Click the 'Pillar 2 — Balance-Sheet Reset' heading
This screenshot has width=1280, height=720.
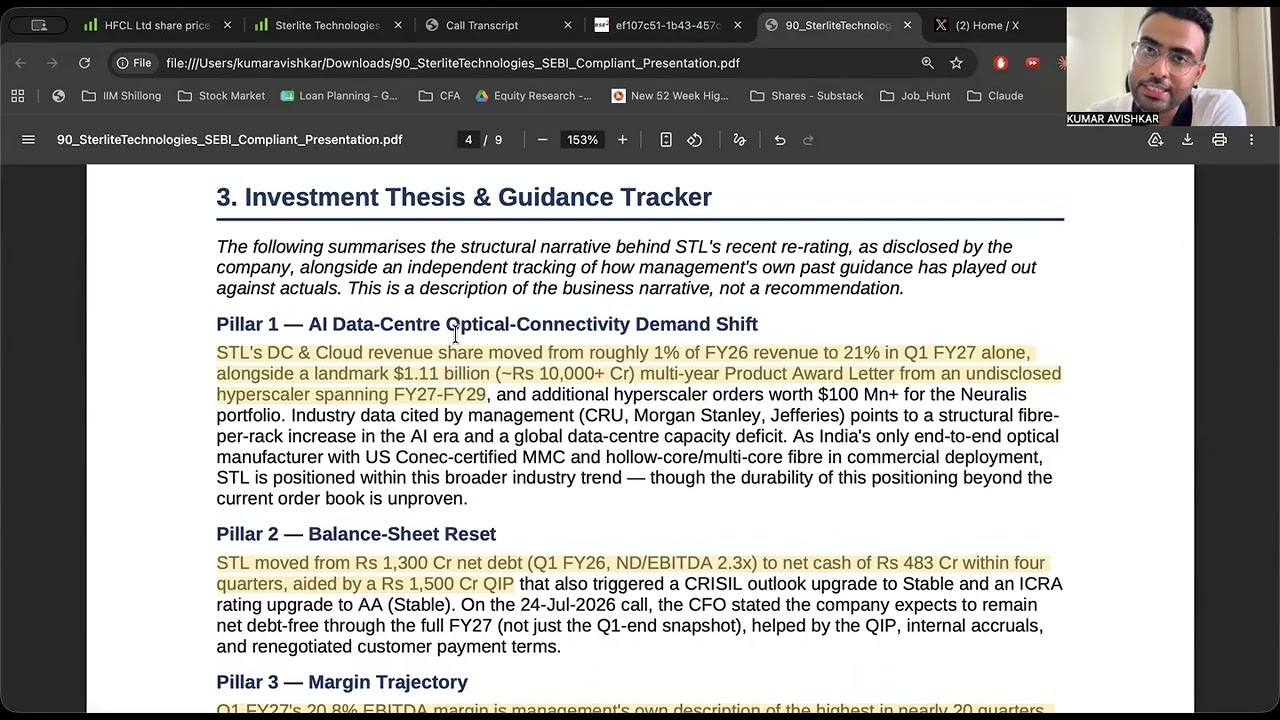[x=356, y=534]
